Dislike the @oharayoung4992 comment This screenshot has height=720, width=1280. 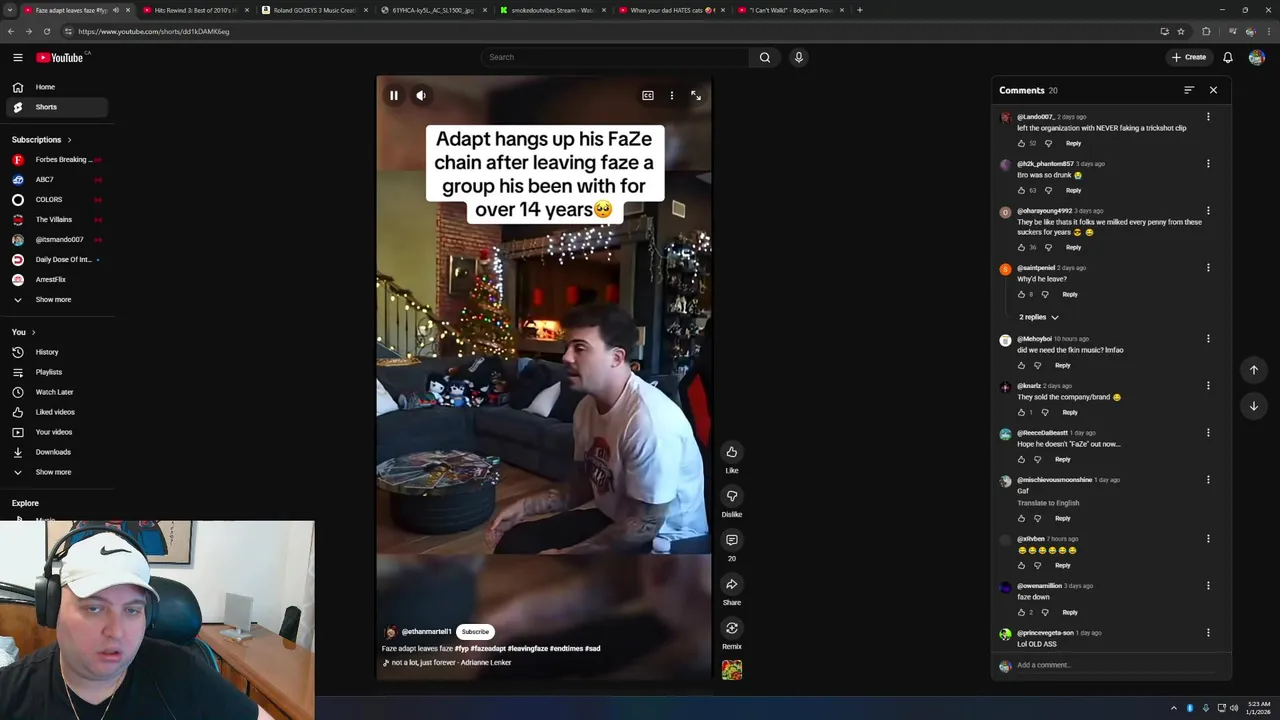tap(1048, 247)
